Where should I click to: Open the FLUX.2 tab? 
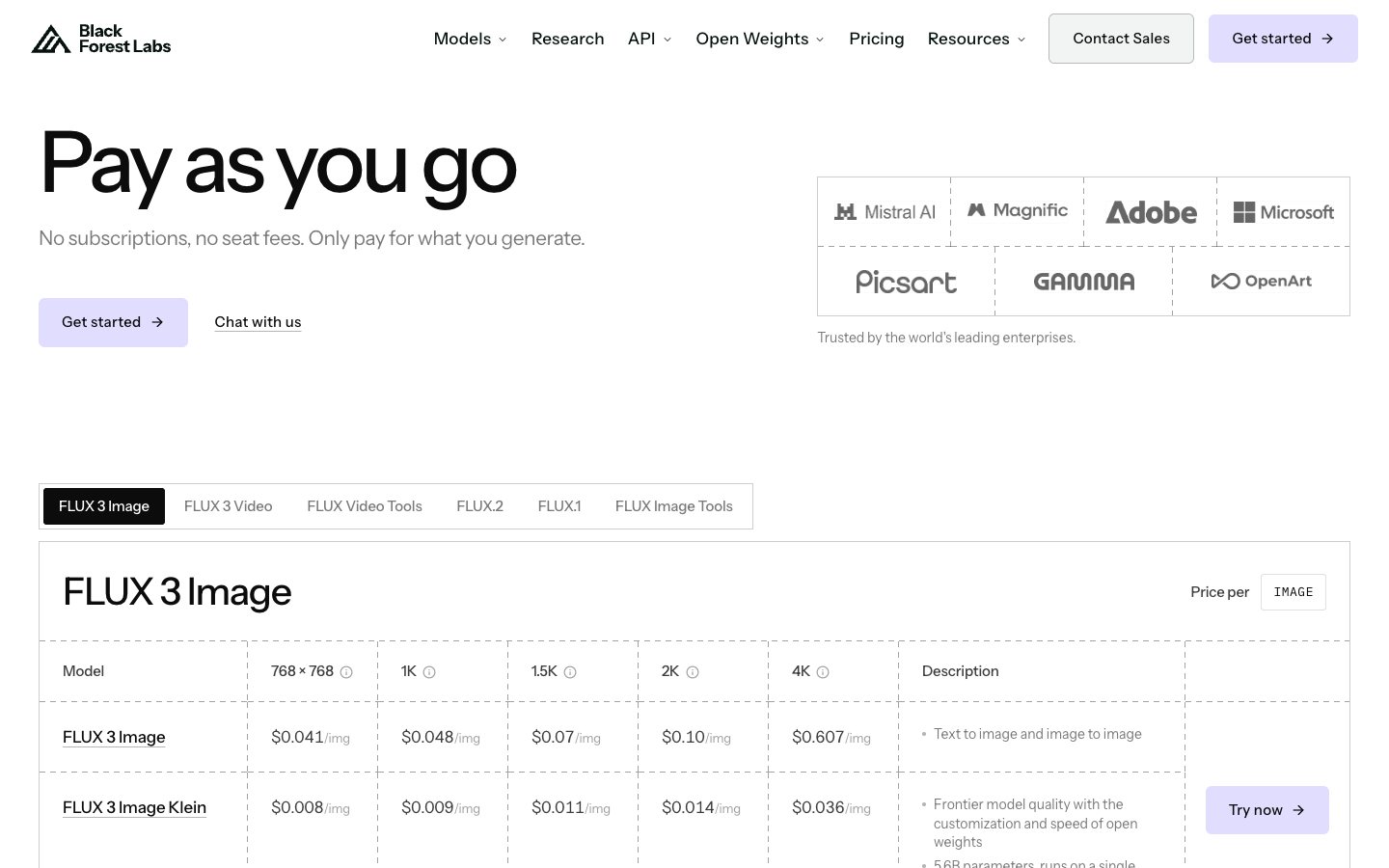480,506
